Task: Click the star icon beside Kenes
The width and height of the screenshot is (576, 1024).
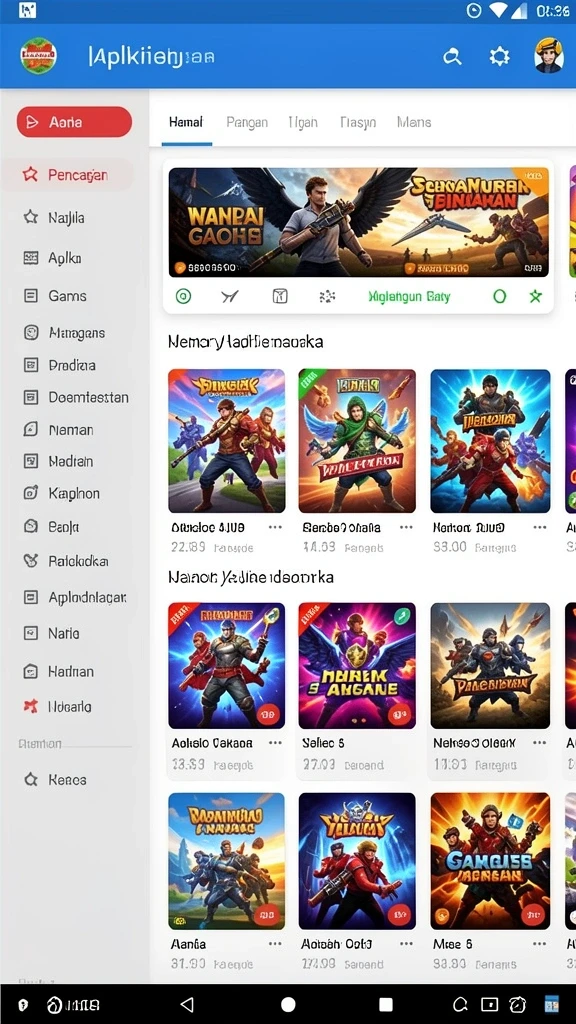Action: coord(31,779)
